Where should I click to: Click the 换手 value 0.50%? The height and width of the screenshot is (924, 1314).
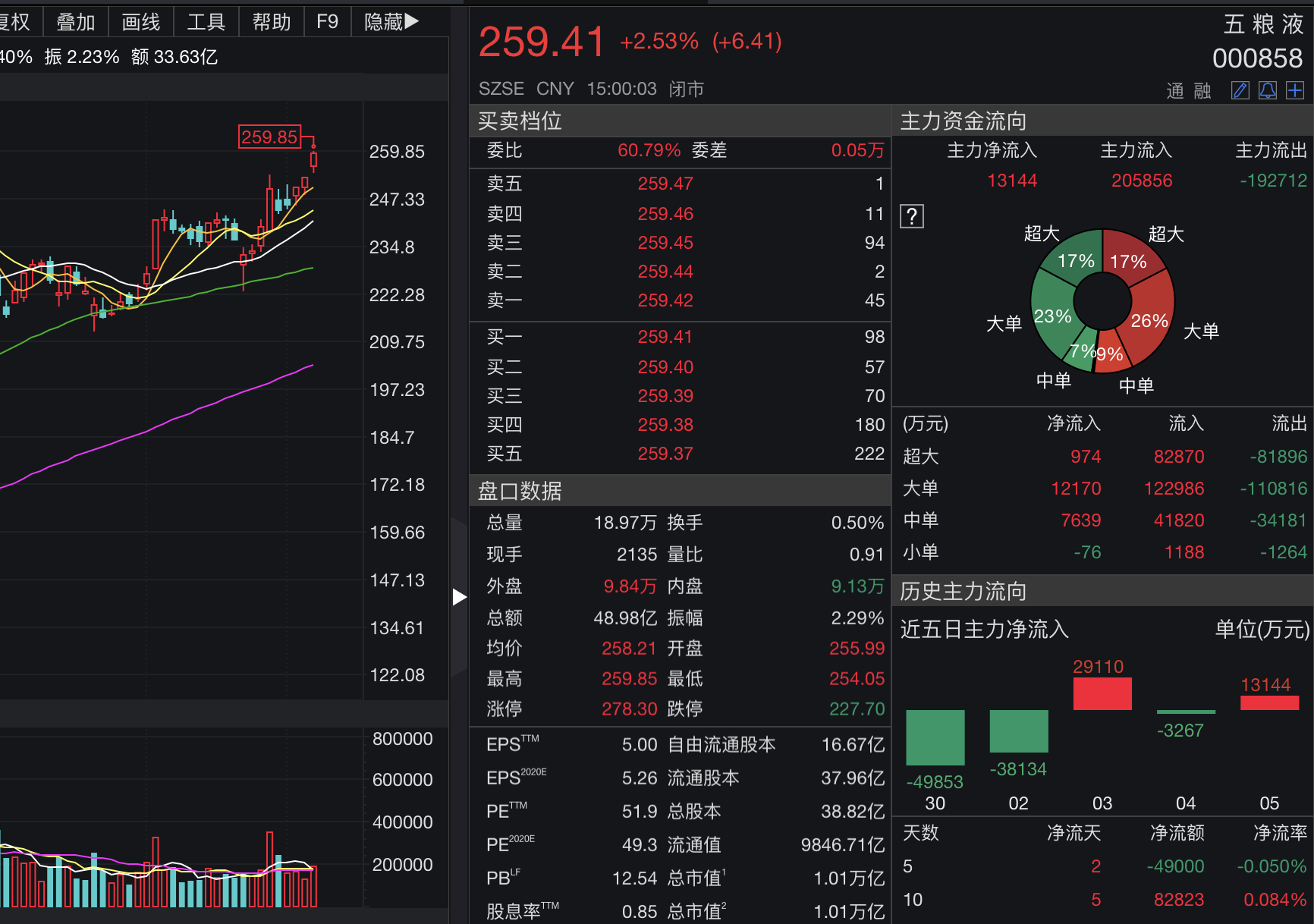click(857, 523)
